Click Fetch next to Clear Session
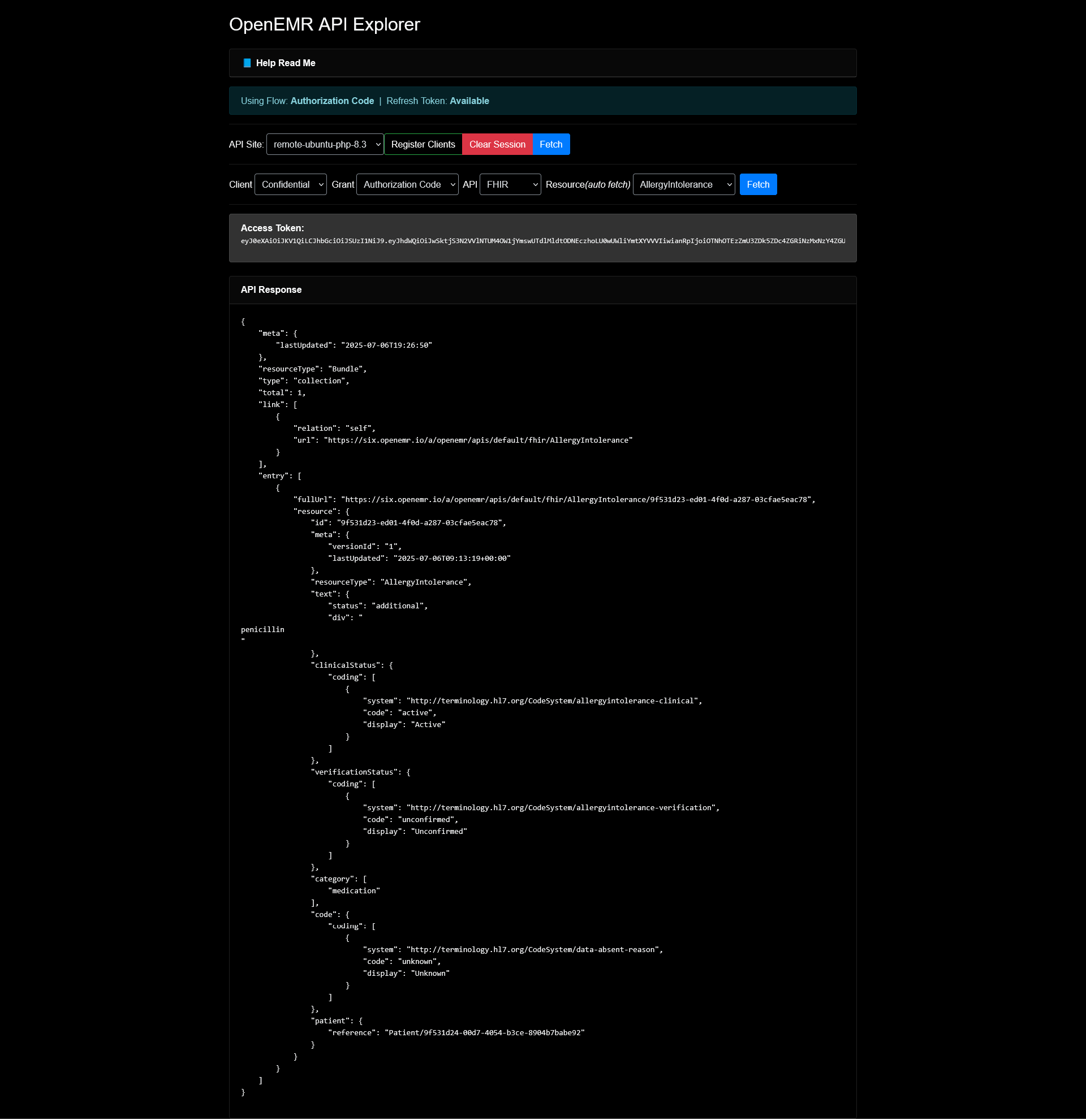The width and height of the screenshot is (1086, 1120). point(551,145)
